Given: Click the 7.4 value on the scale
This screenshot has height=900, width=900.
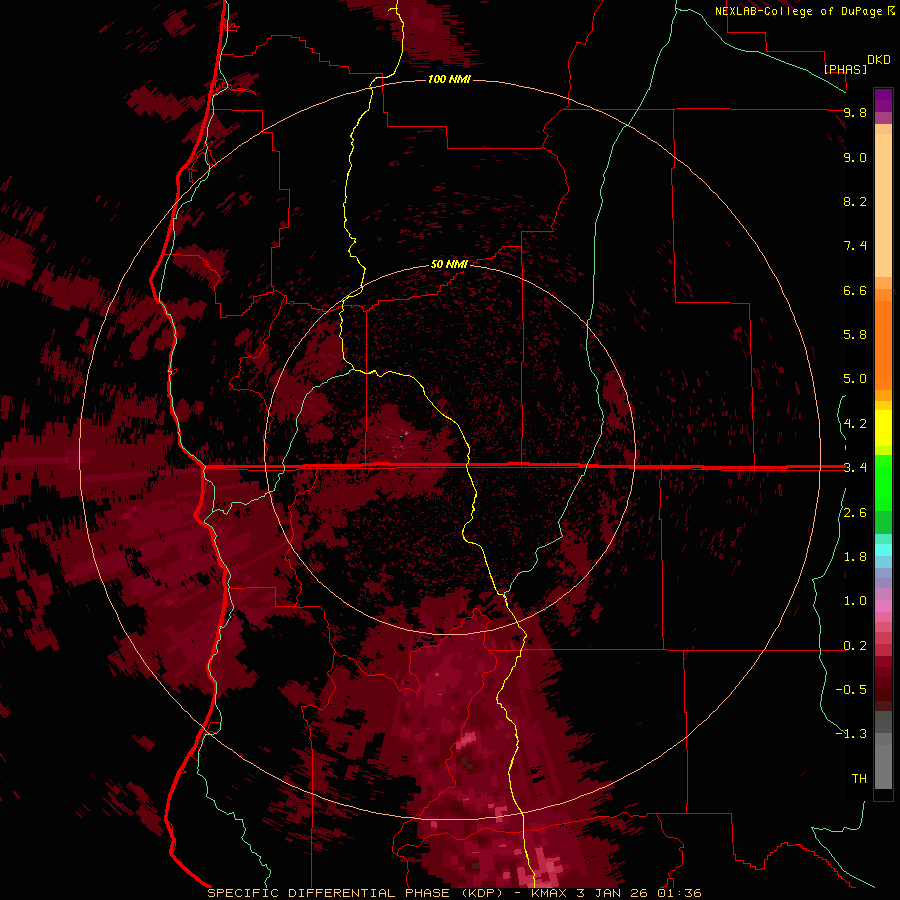Looking at the screenshot, I should point(855,246).
